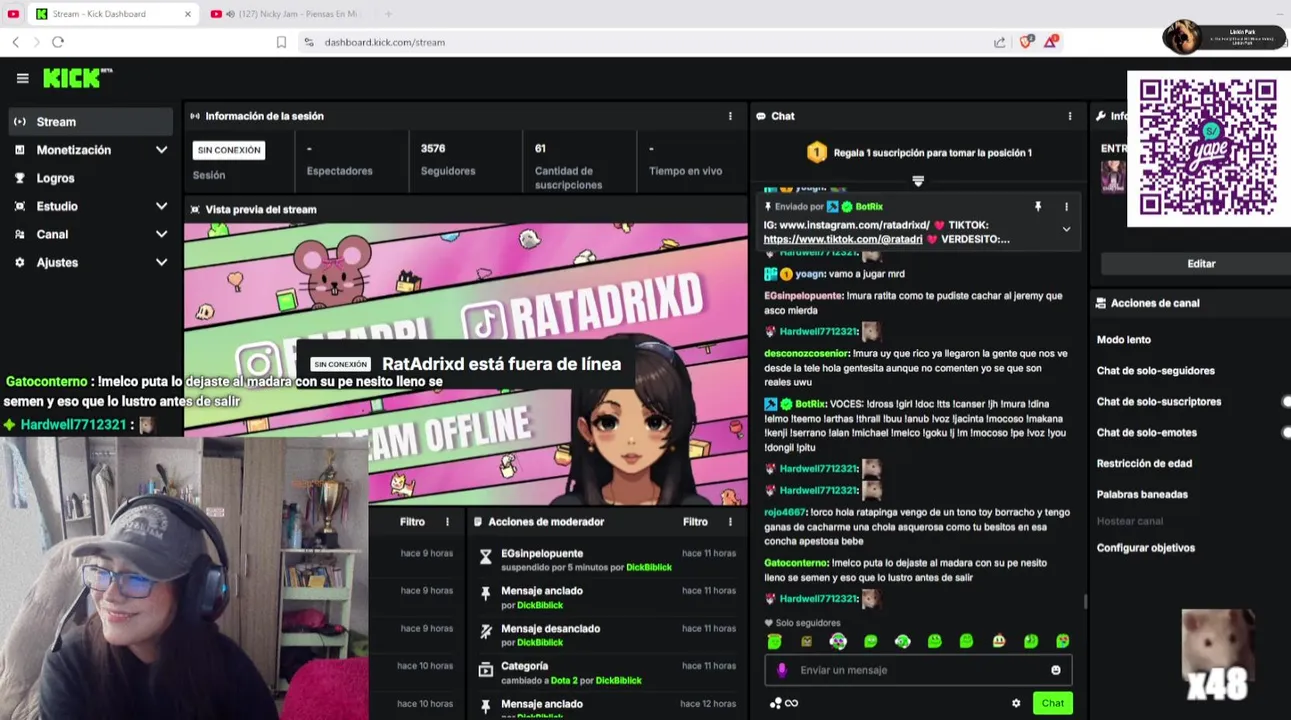The height and width of the screenshot is (720, 1291).
Task: Open DickBiblick link in suspension entry
Action: coord(649,568)
